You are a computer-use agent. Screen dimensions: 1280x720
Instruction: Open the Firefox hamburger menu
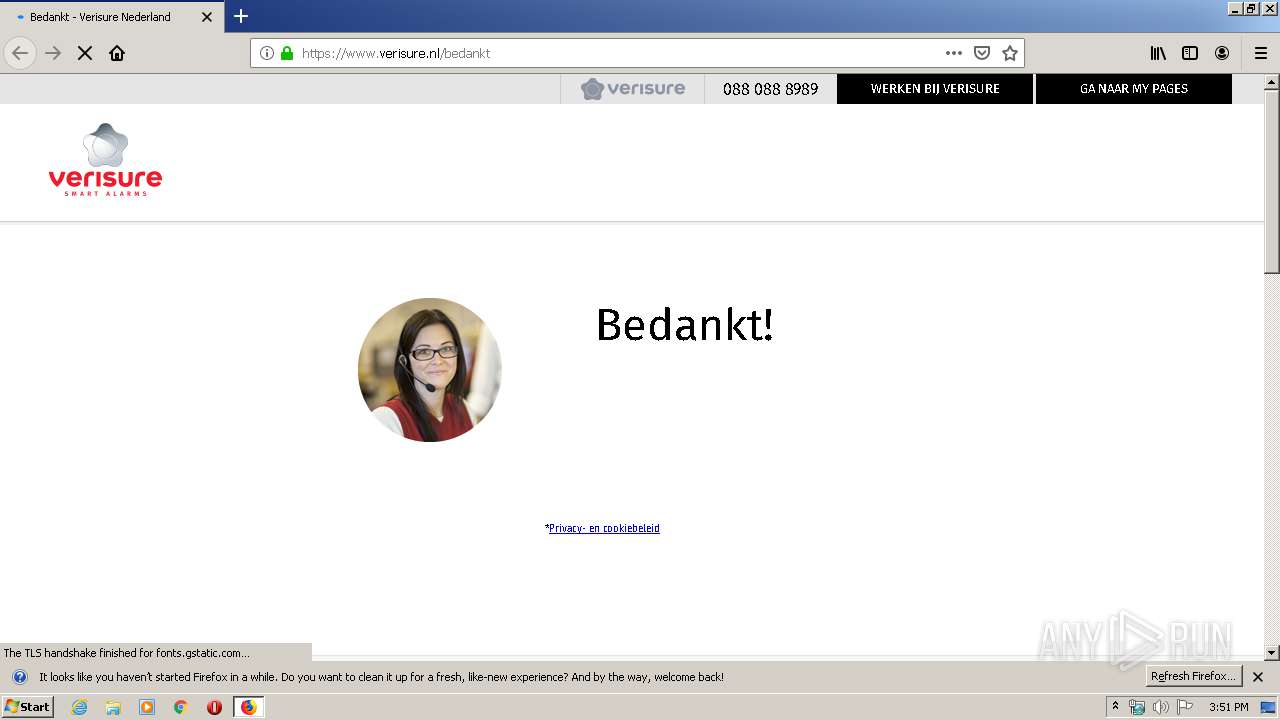[x=1261, y=53]
